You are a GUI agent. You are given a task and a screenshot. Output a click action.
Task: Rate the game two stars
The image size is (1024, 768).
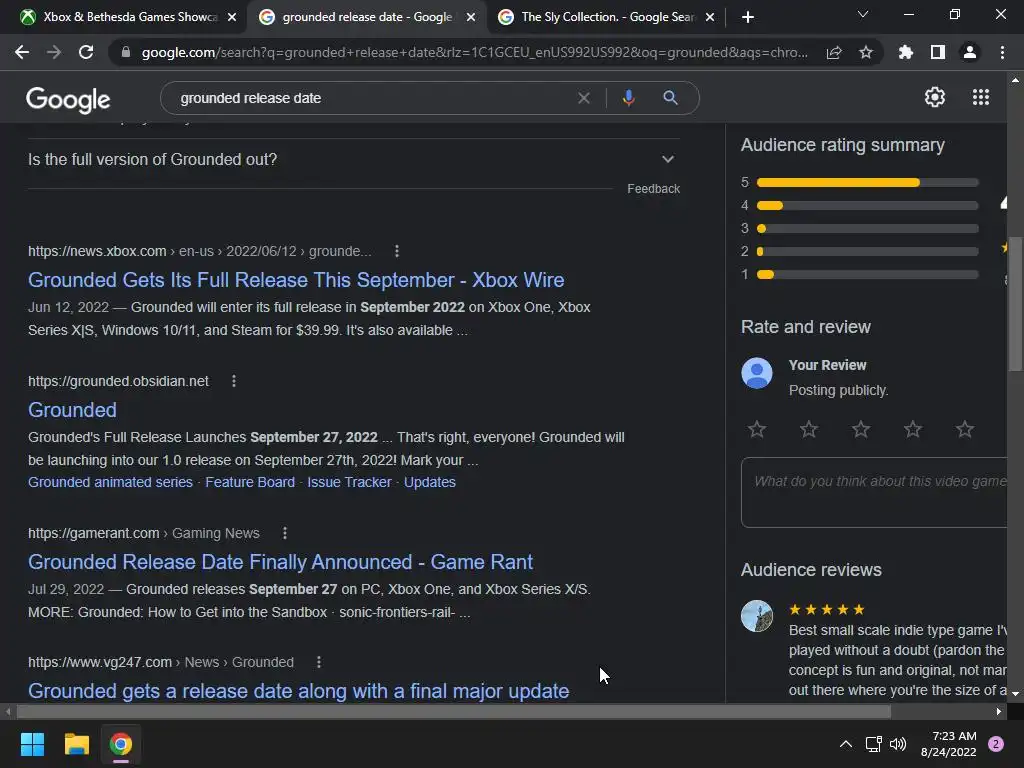809,429
